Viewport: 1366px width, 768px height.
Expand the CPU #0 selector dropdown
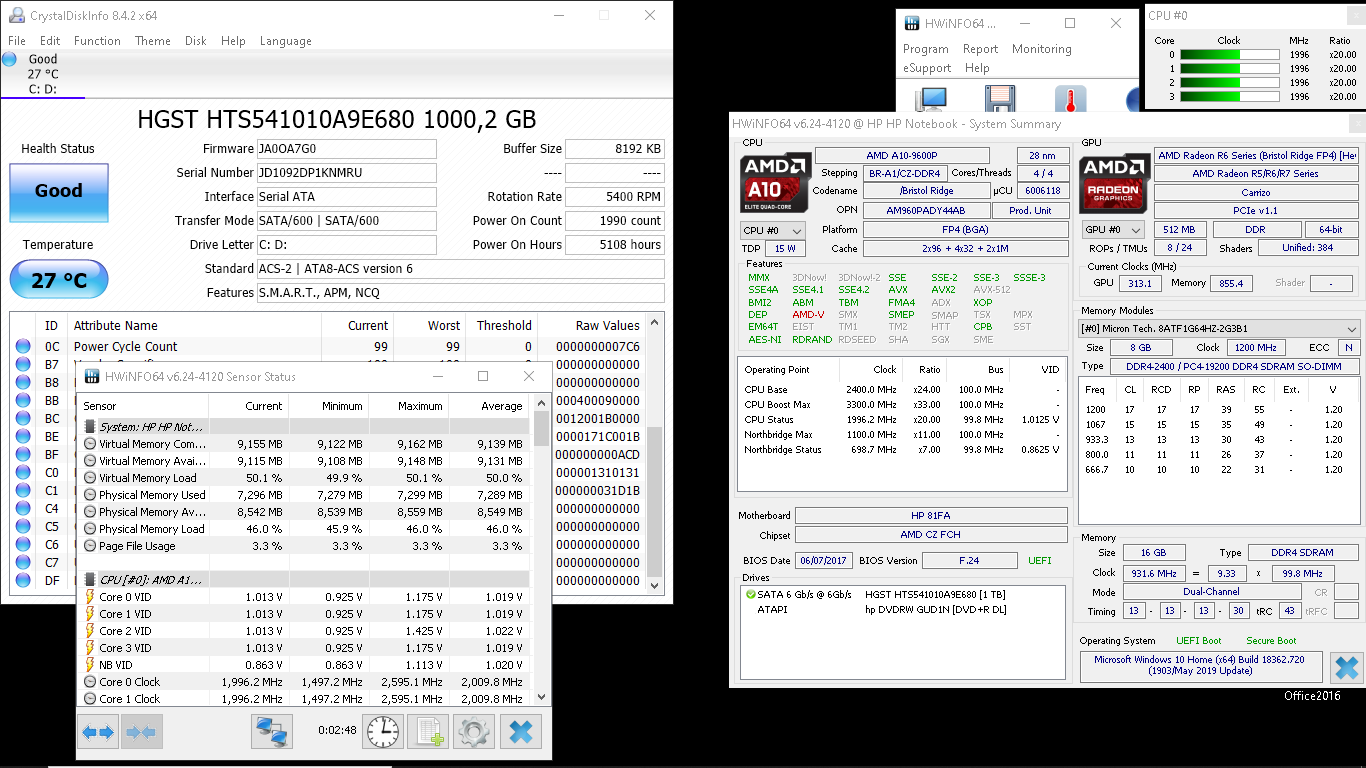pyautogui.click(x=772, y=230)
